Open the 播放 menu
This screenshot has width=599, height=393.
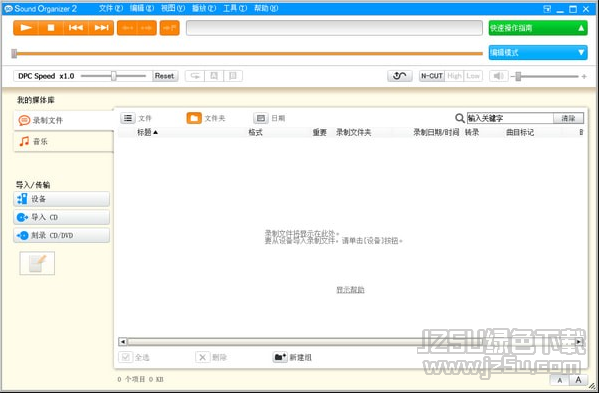pos(204,8)
